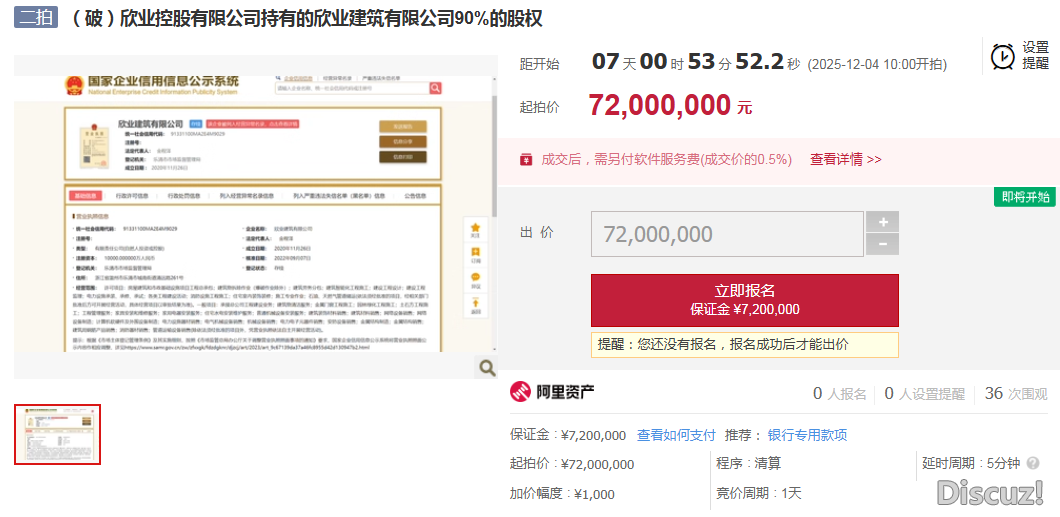Click the alarm clock reminder icon
Screen dimensions: 1060x517
1002,56
